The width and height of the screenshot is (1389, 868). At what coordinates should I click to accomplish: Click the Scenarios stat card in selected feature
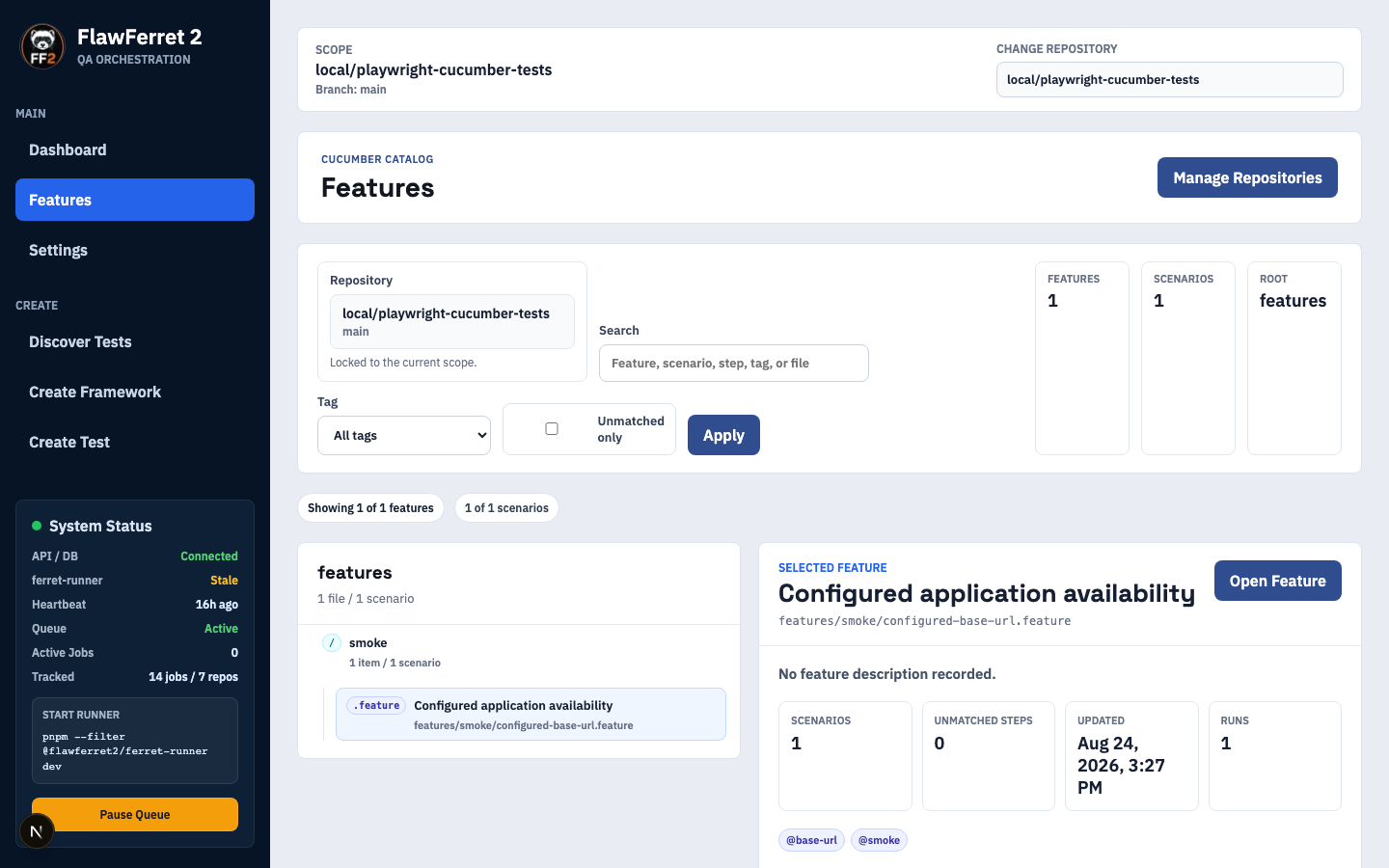[845, 756]
